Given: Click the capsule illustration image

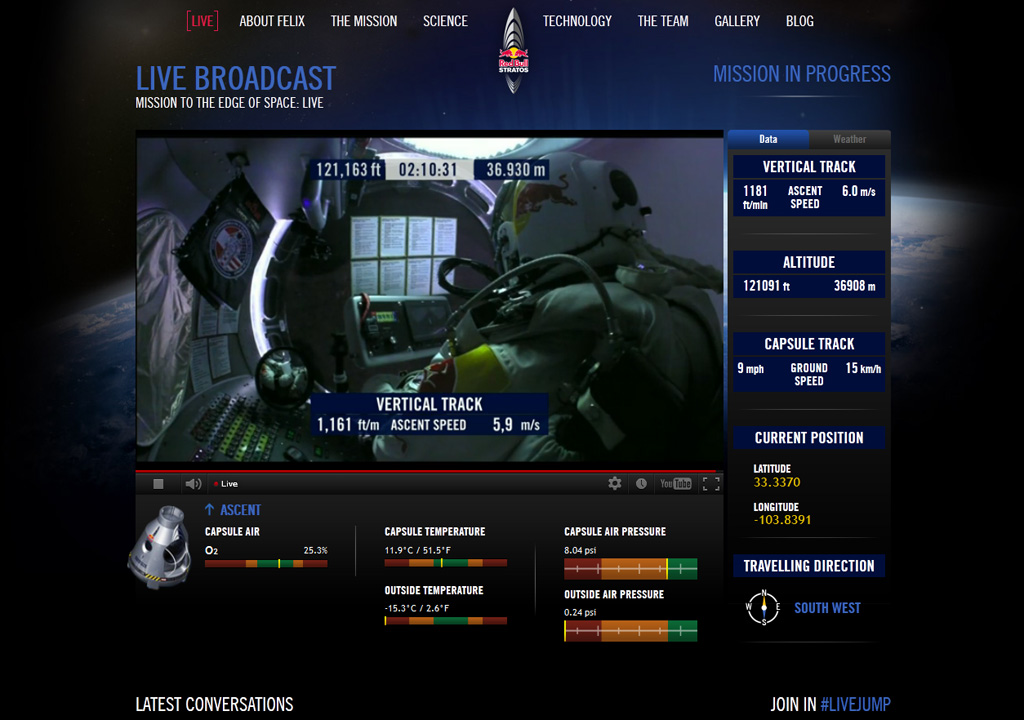Looking at the screenshot, I should coord(160,546).
